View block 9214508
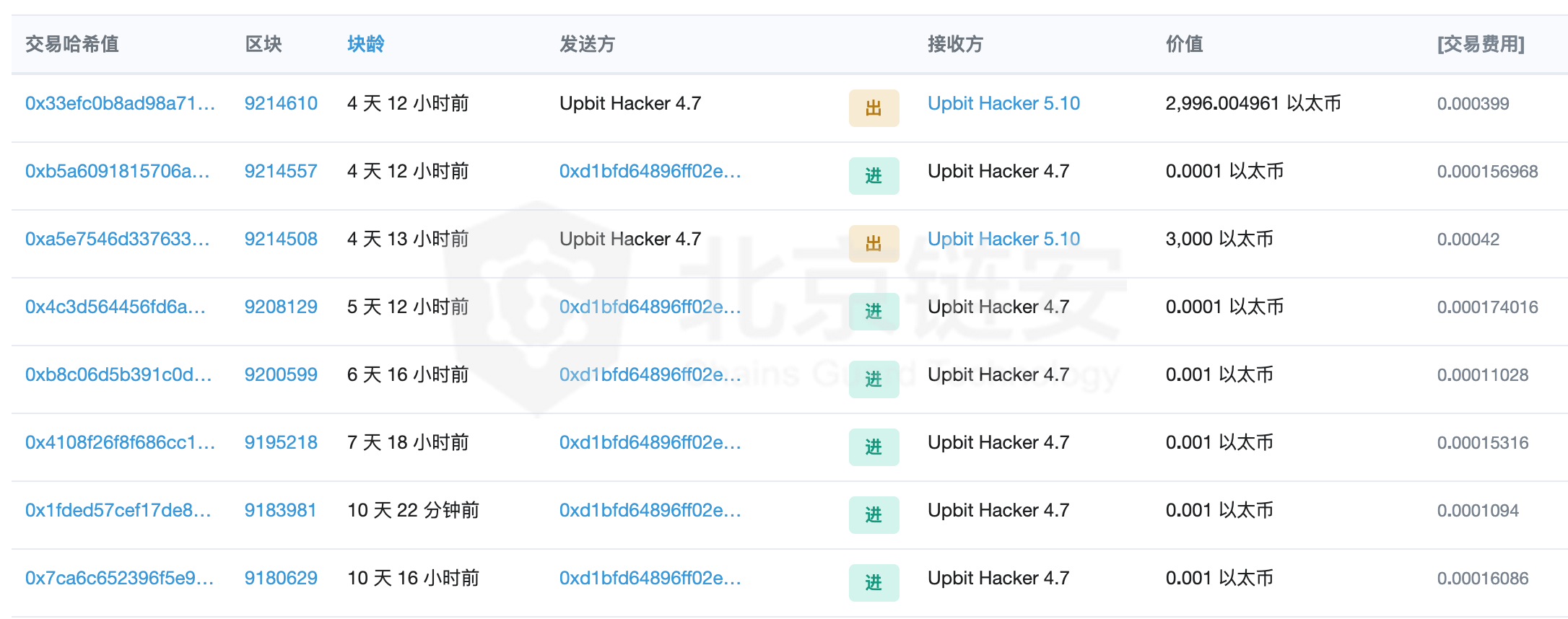Image resolution: width=1568 pixels, height=619 pixels. pyautogui.click(x=281, y=239)
